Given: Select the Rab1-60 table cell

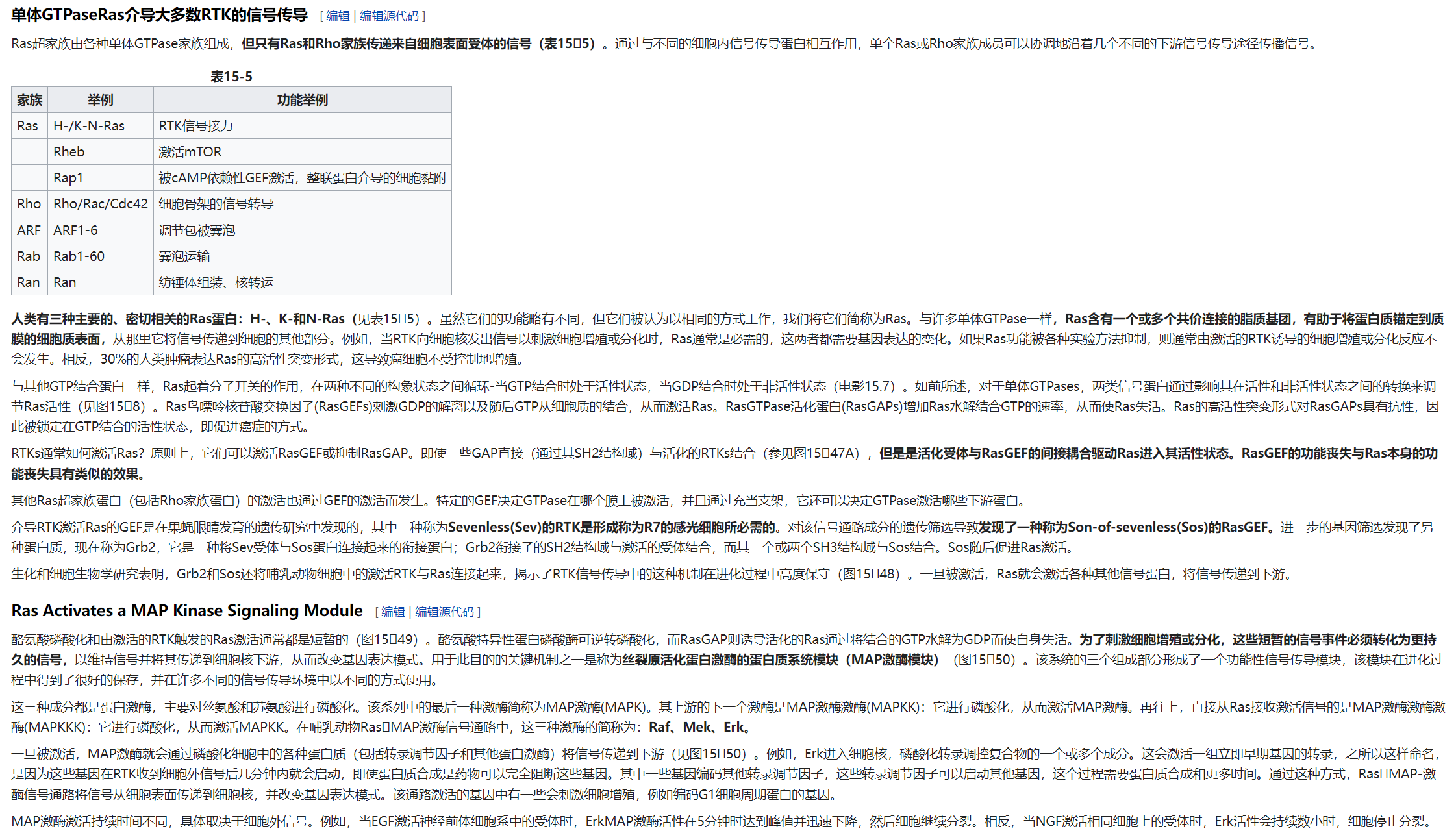Looking at the screenshot, I should pos(101,256).
